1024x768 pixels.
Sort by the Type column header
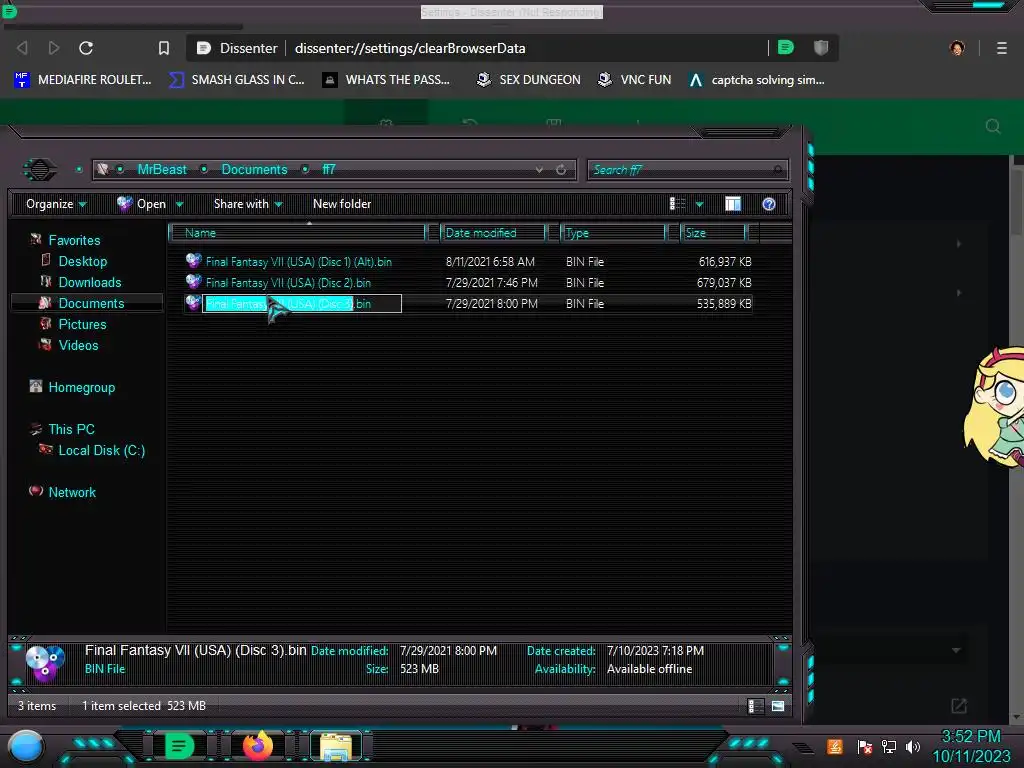[x=613, y=232]
